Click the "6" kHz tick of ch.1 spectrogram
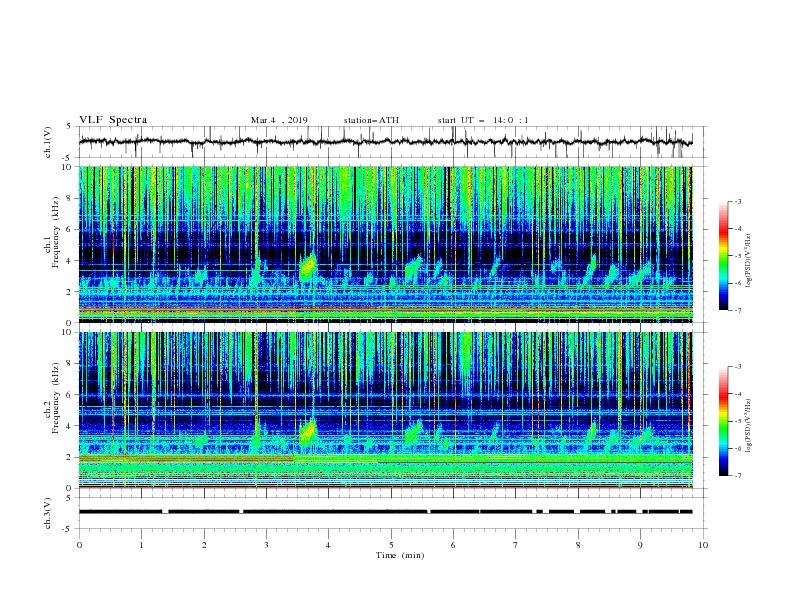Image resolution: width=792 pixels, height=612 pixels. point(69,229)
